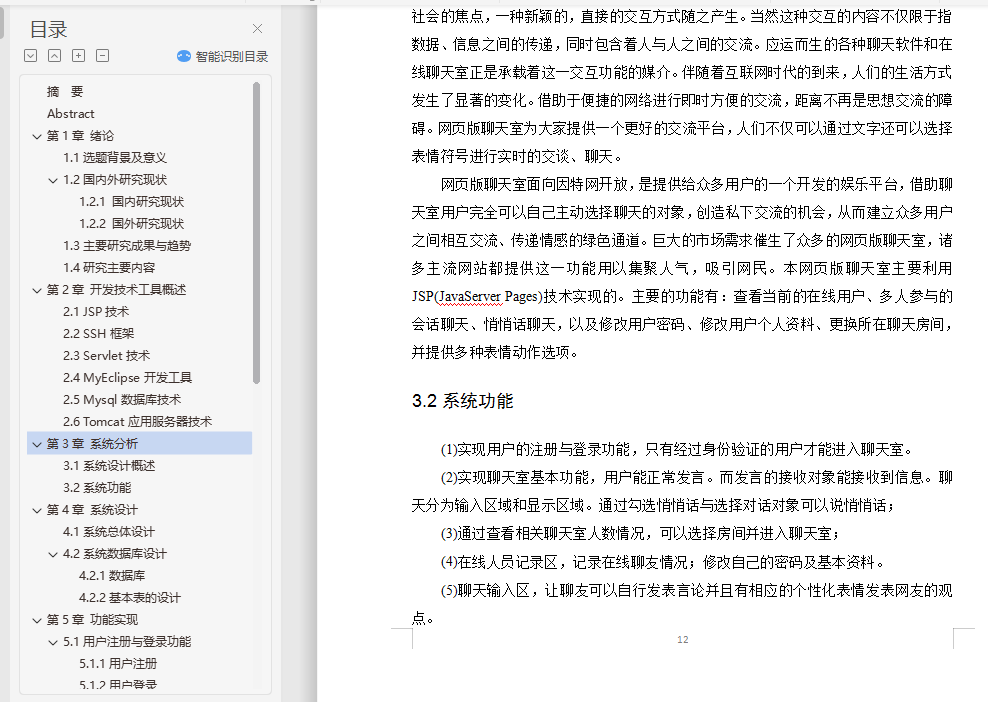Collapse the 第3章 系统分析 chevron
Viewport: 988px width, 702px height.
[x=37, y=444]
